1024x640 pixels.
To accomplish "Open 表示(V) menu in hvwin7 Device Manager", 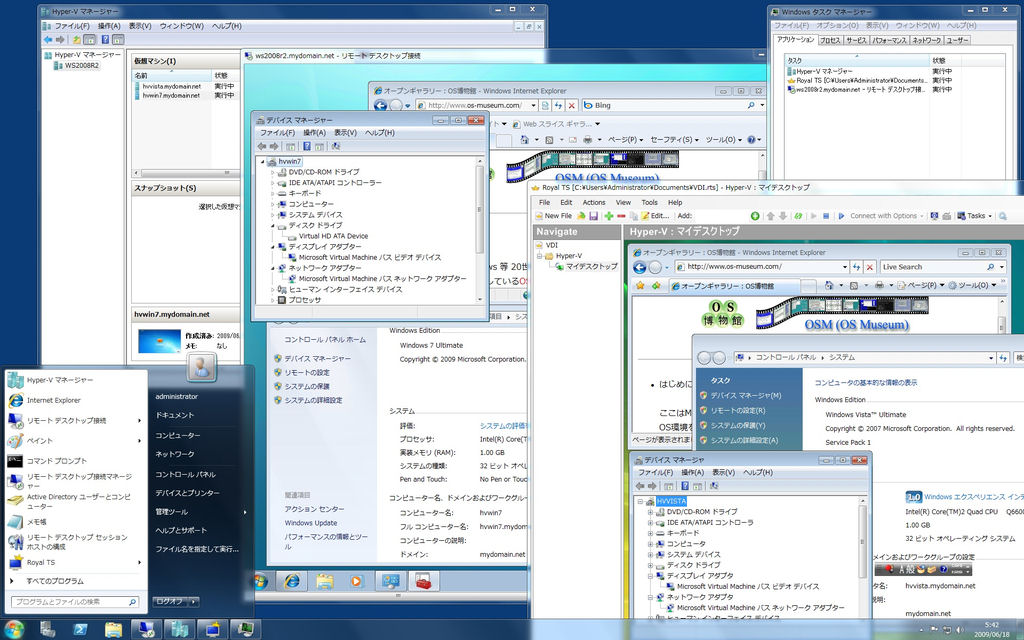I will [x=345, y=133].
